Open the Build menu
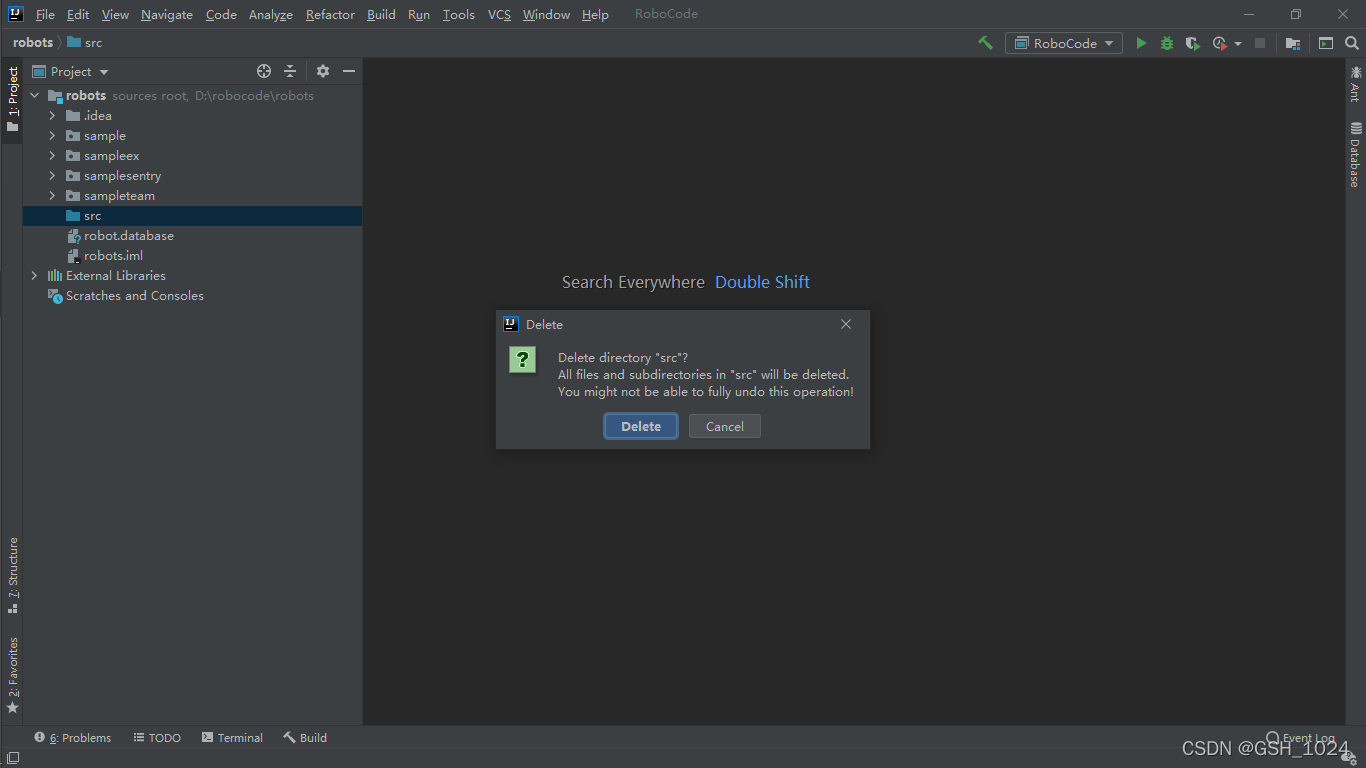The image size is (1366, 768). point(381,14)
